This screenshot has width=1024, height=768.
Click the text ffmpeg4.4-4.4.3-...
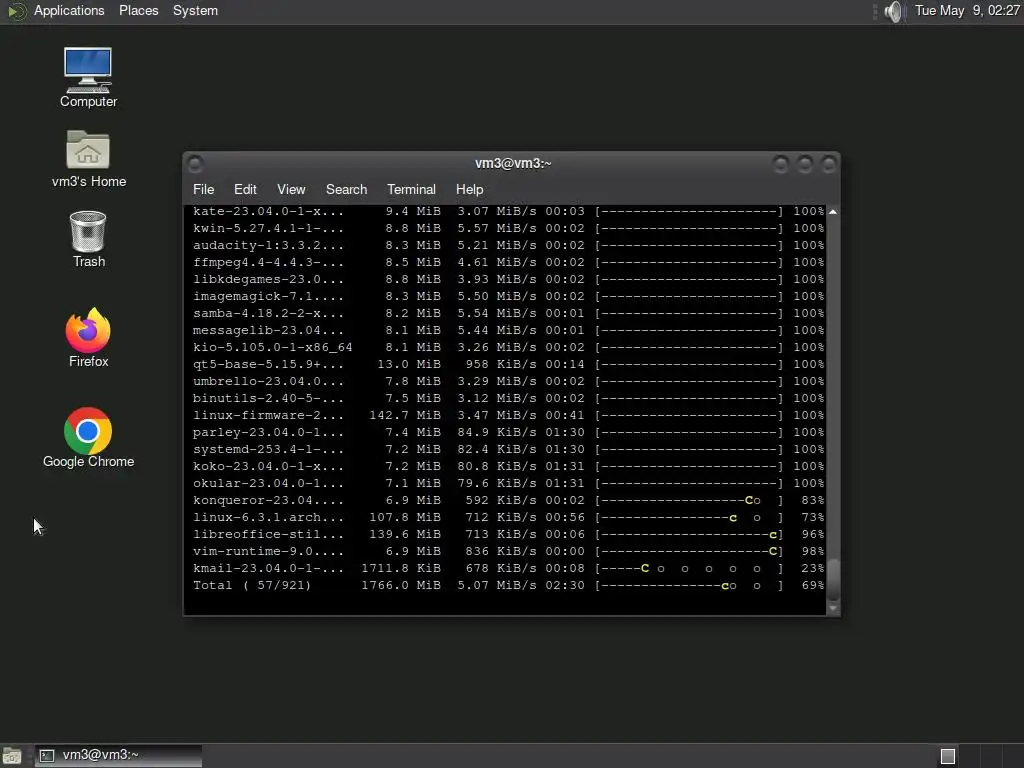pyautogui.click(x=268, y=263)
